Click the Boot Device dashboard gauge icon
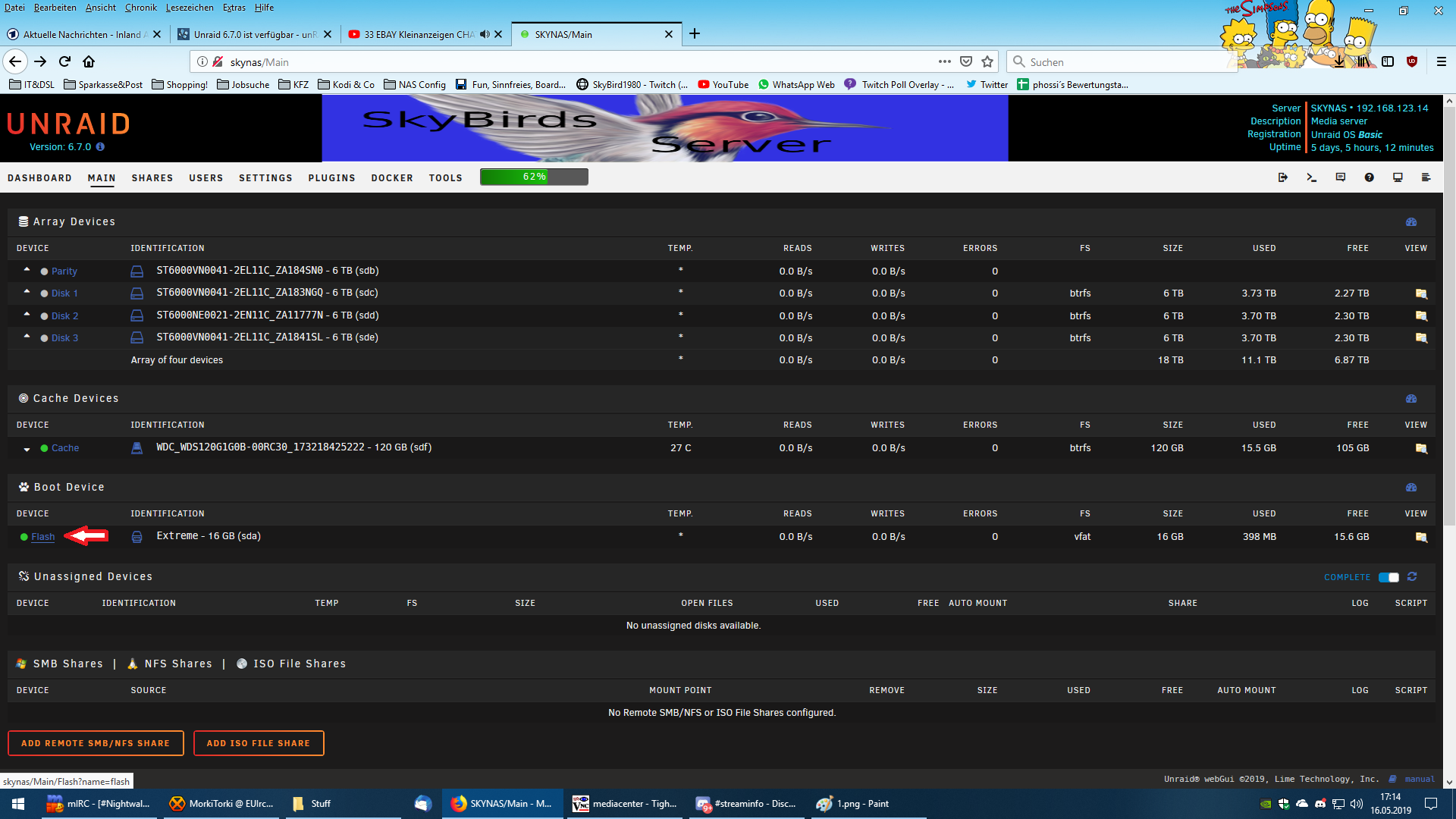This screenshot has height=819, width=1456. (x=1411, y=488)
